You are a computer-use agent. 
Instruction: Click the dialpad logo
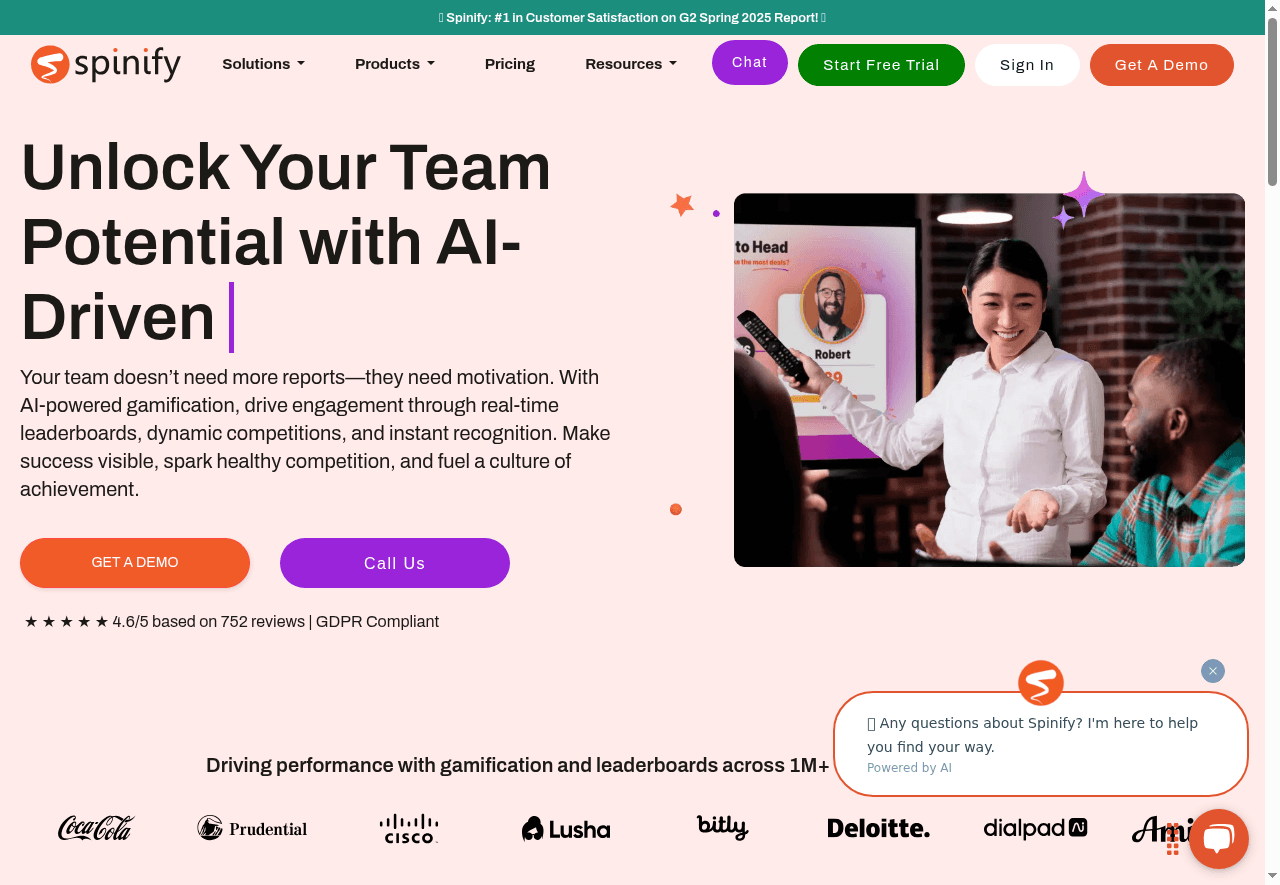tap(1035, 828)
